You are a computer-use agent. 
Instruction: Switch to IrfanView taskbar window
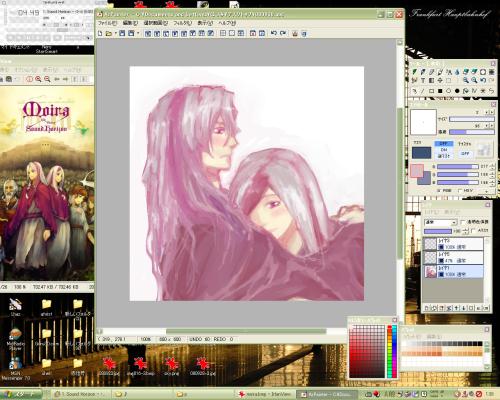[265, 394]
